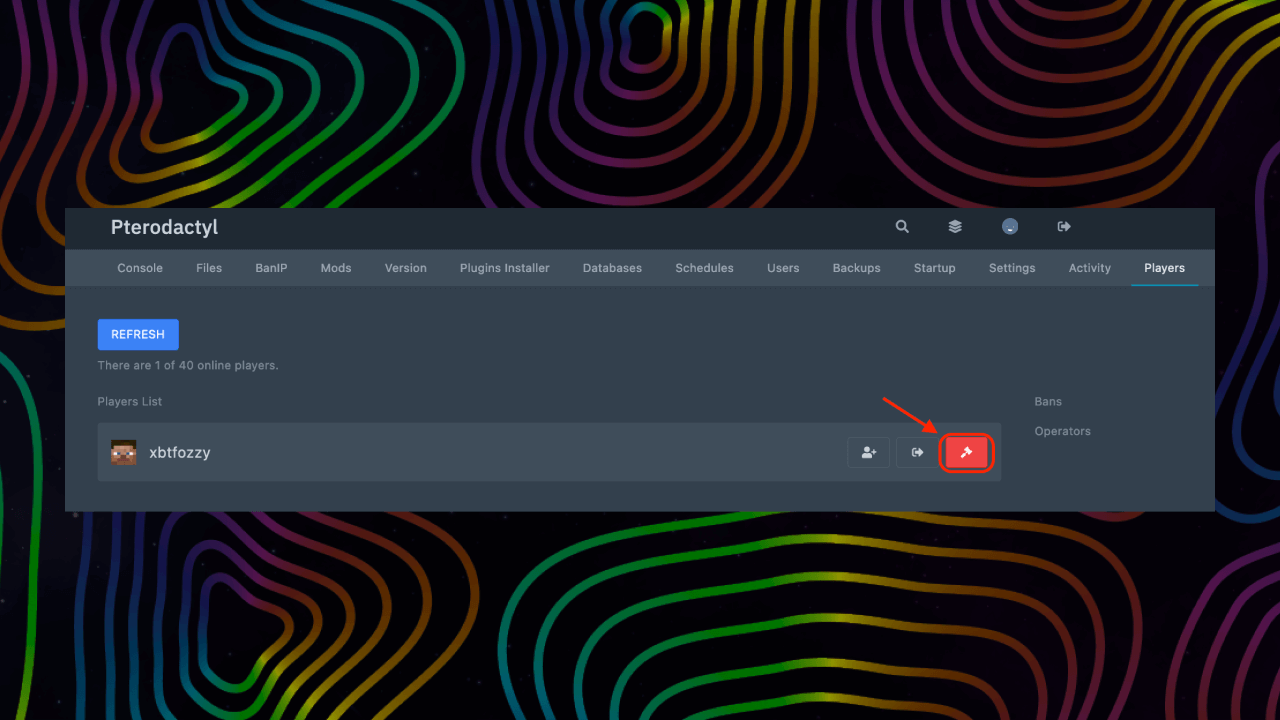Kick player xbtfozzy using the exit icon

(917, 453)
